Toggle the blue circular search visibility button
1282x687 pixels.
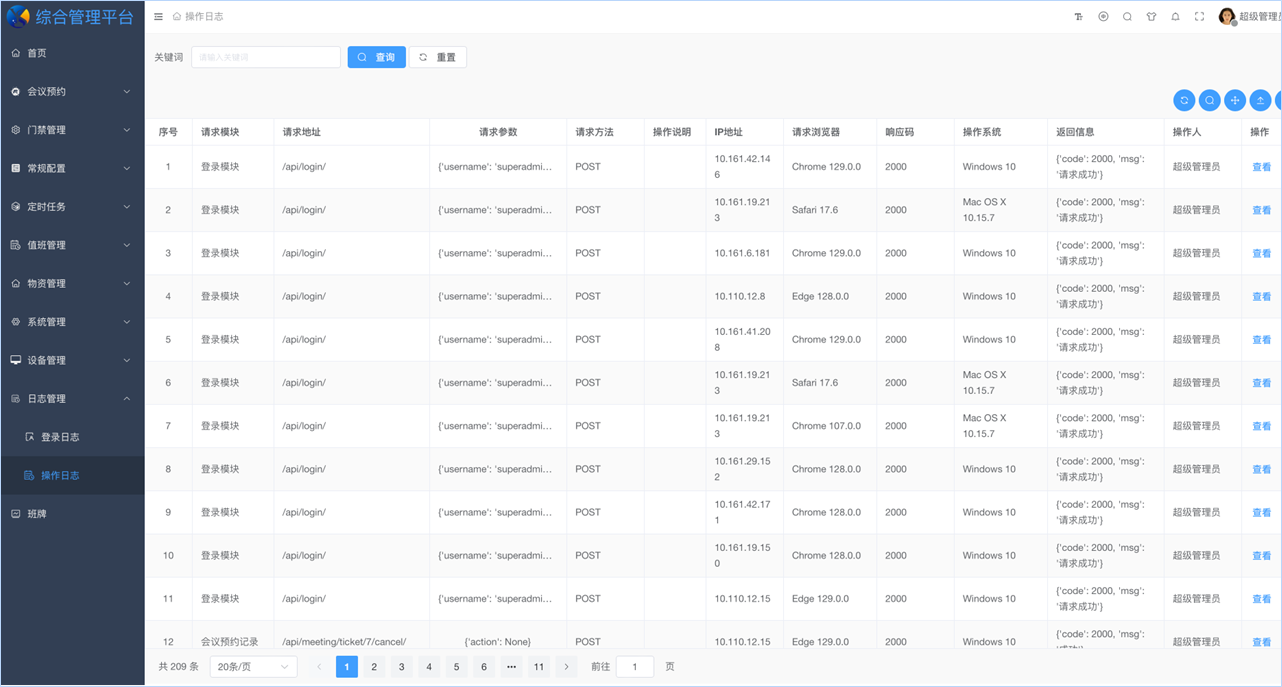pos(1210,100)
